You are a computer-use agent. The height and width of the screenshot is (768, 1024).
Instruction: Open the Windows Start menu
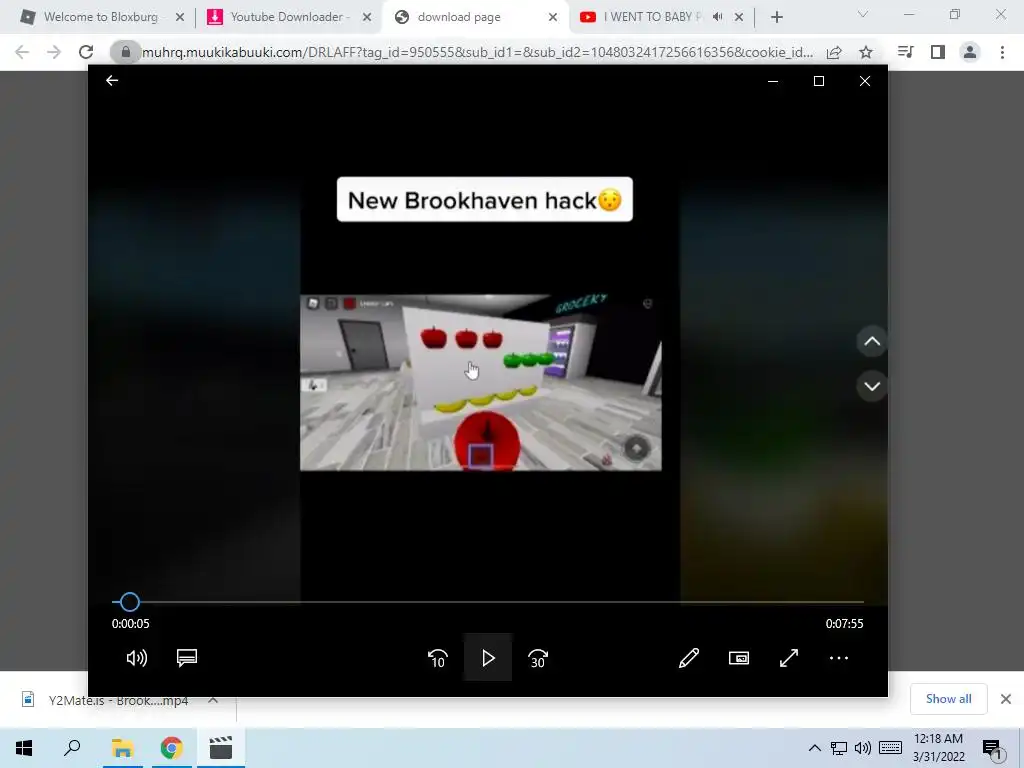pos(24,748)
